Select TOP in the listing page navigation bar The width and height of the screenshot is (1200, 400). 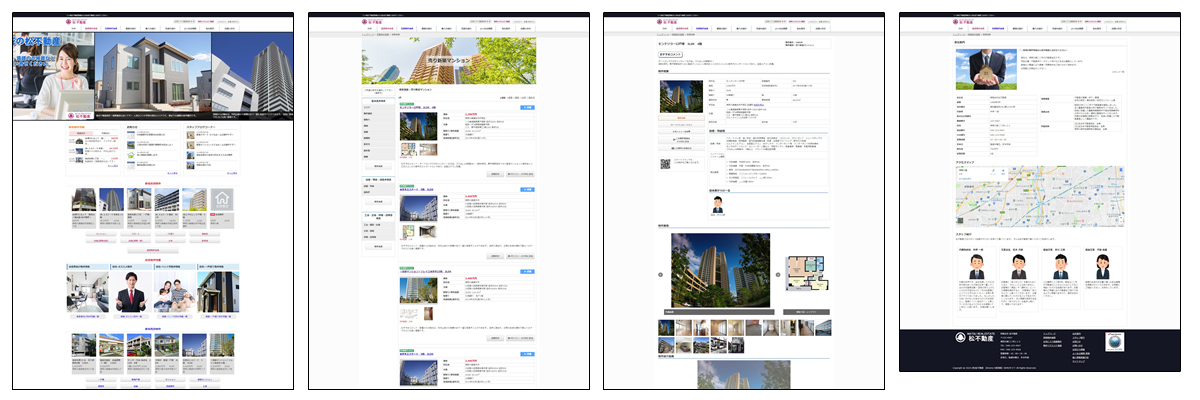pos(370,29)
